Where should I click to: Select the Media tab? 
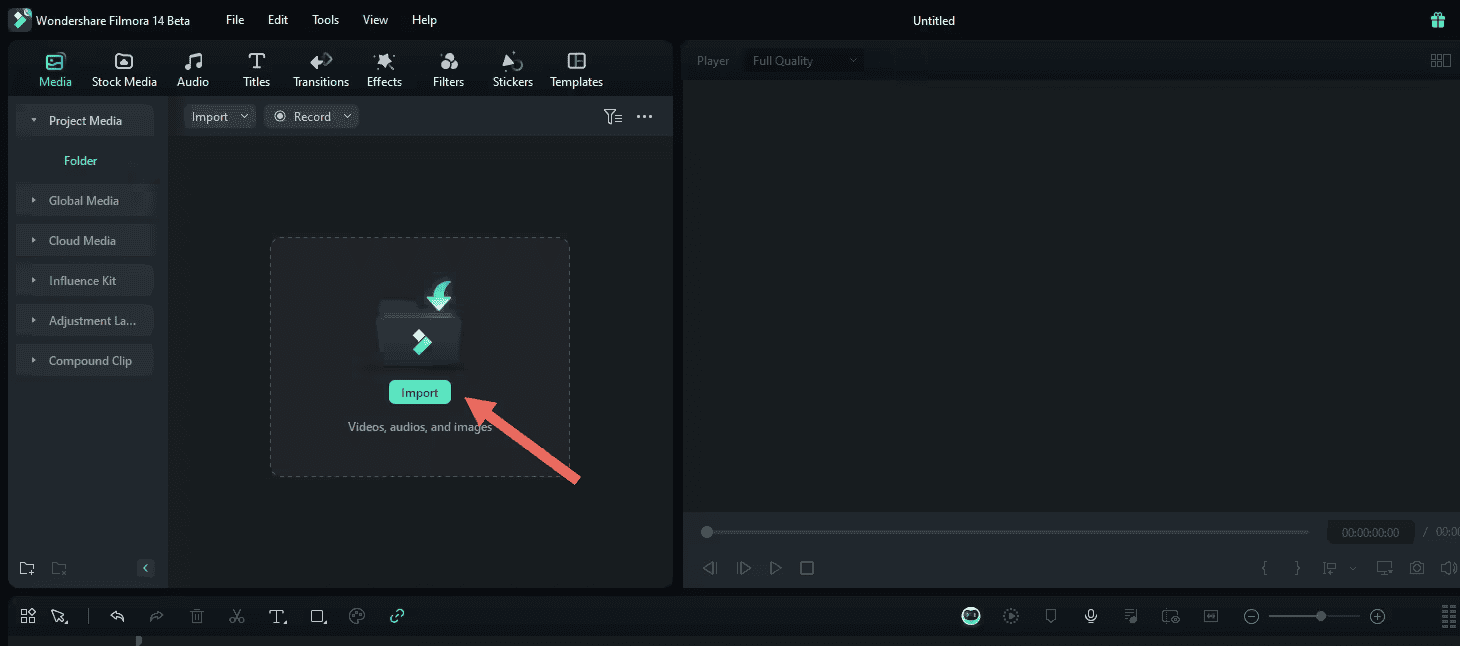[56, 70]
